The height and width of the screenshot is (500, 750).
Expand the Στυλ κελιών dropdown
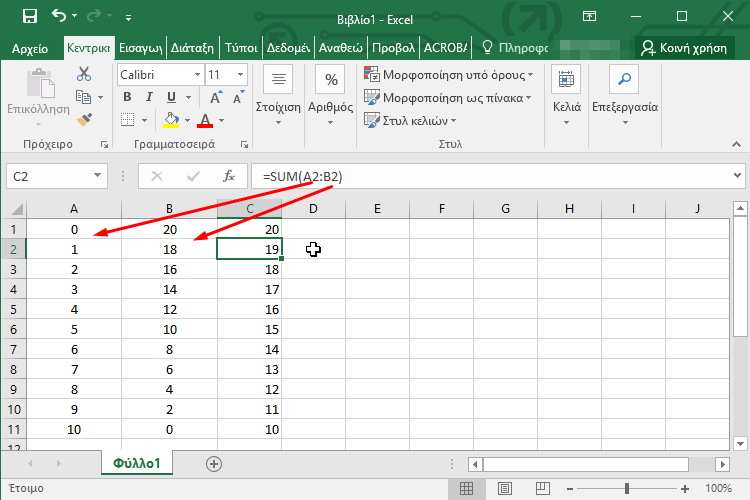point(441,119)
